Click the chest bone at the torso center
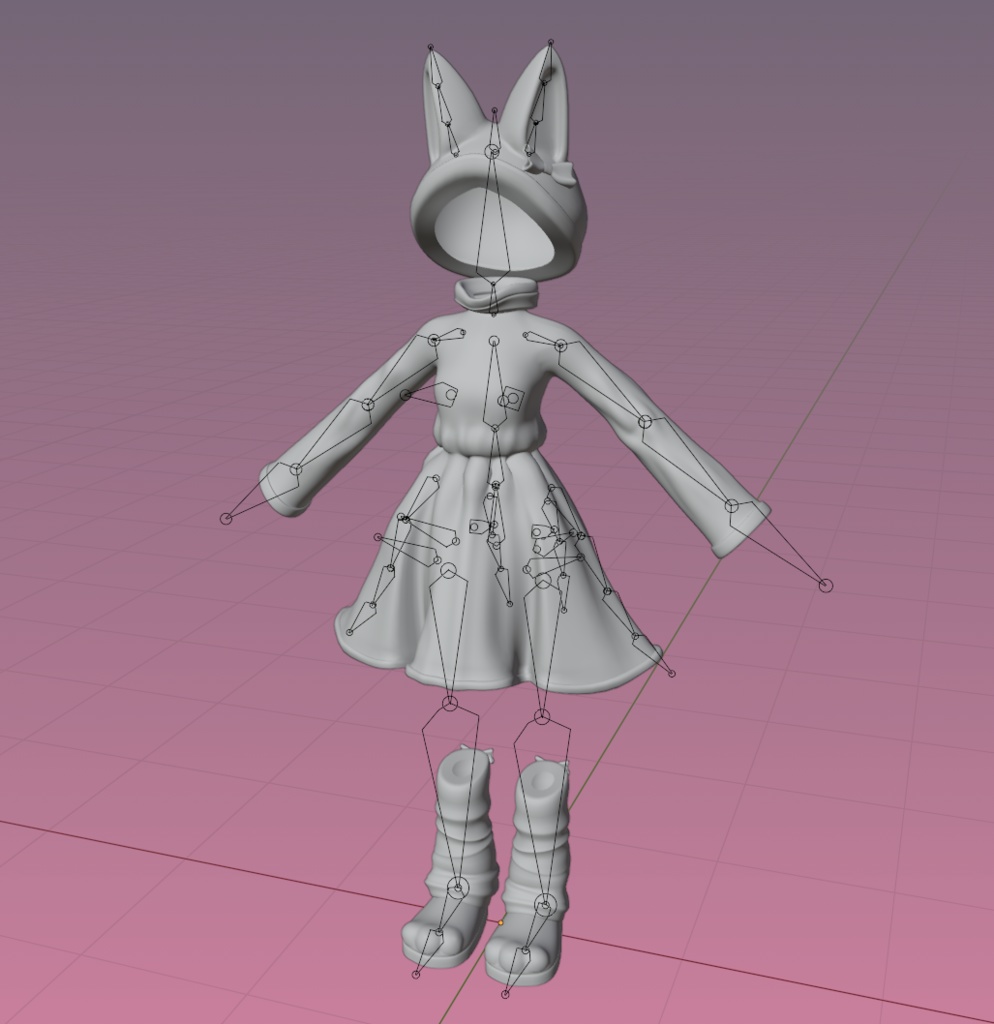This screenshot has height=1024, width=994. [494, 340]
